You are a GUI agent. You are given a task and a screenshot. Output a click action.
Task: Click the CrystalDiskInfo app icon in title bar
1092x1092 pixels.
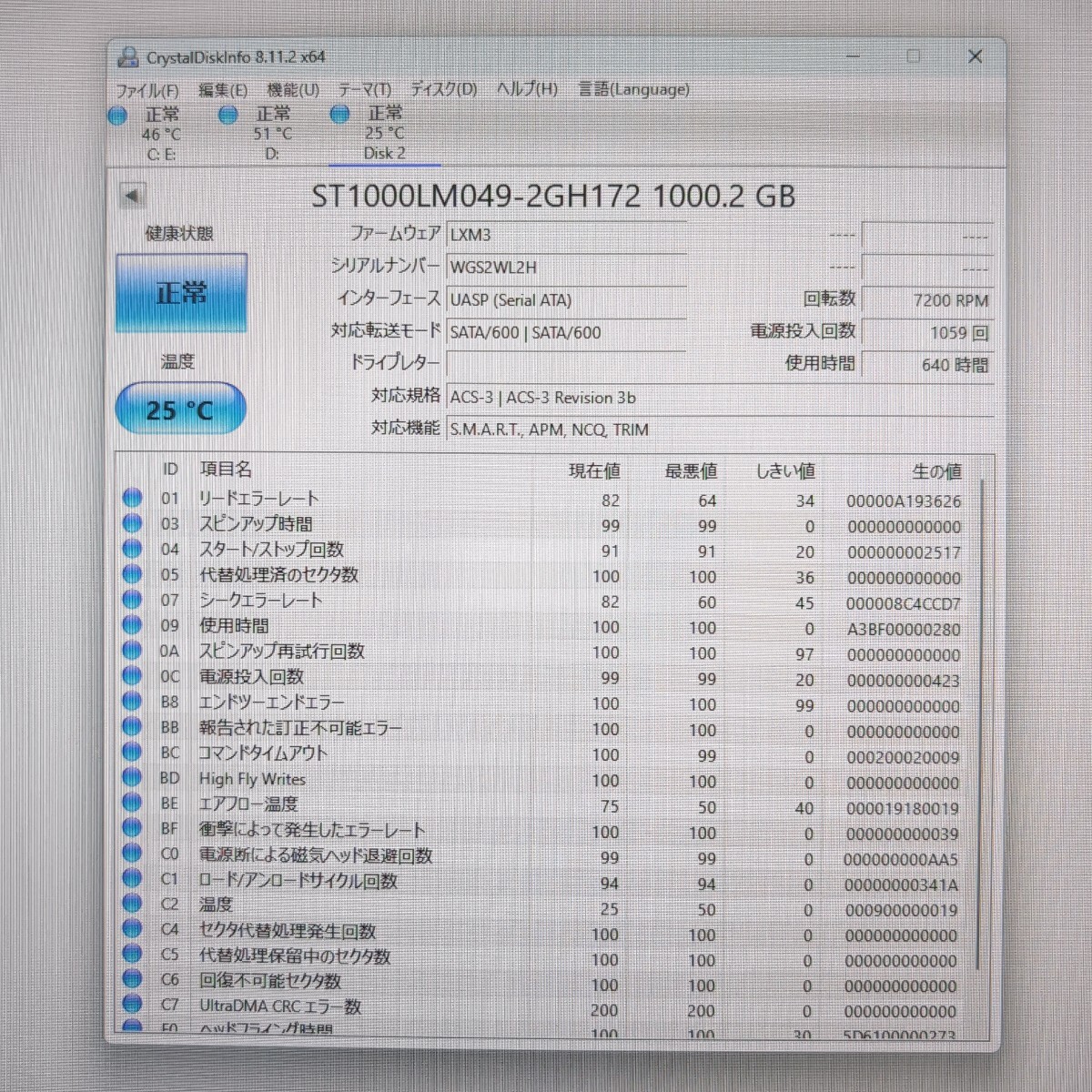click(128, 56)
